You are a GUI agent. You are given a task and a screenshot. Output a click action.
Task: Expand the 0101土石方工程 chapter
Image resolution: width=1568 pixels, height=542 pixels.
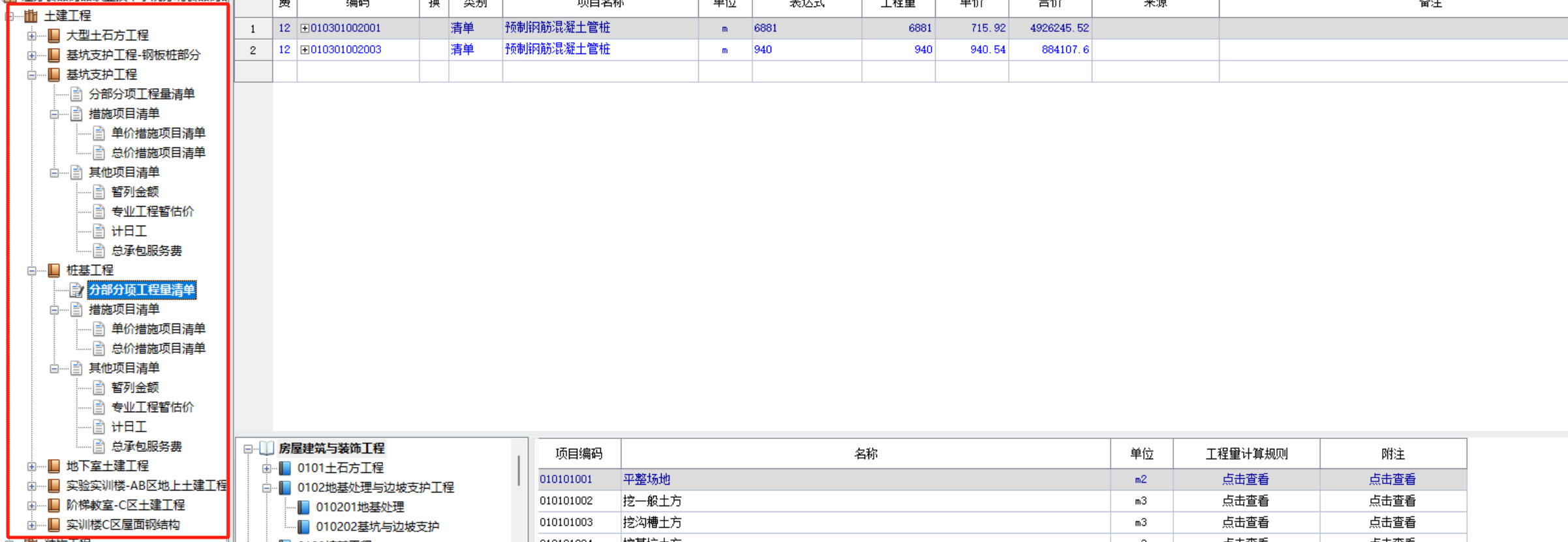pyautogui.click(x=267, y=468)
